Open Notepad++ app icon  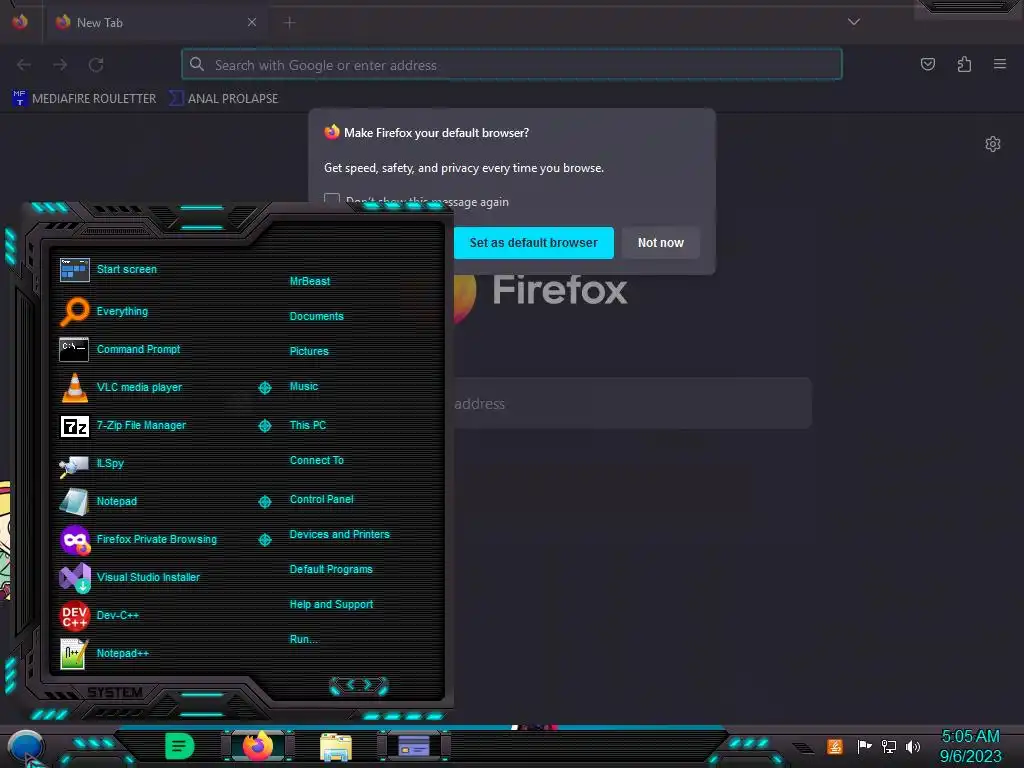tap(74, 654)
